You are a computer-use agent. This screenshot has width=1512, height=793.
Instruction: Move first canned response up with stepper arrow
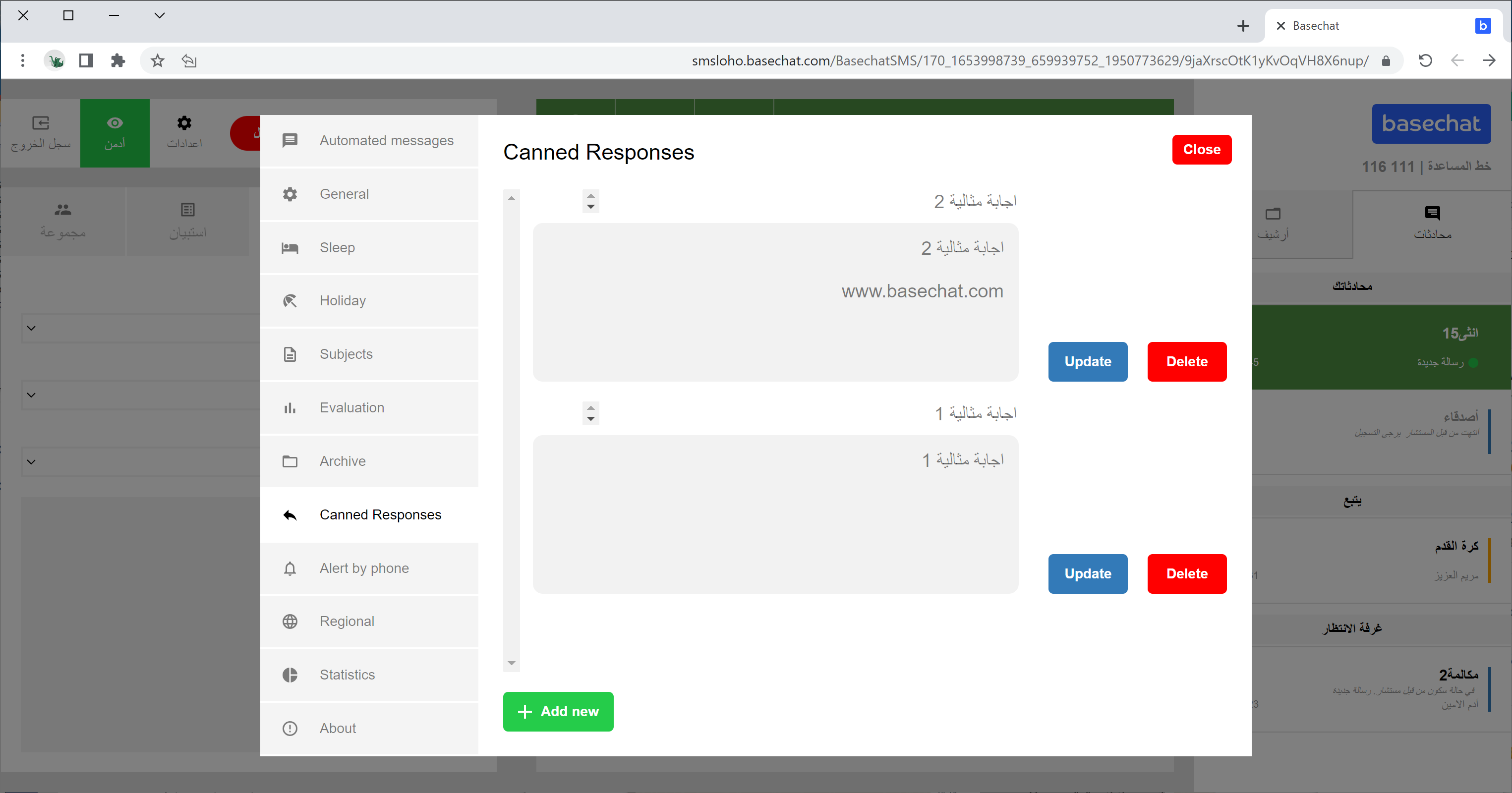(590, 195)
